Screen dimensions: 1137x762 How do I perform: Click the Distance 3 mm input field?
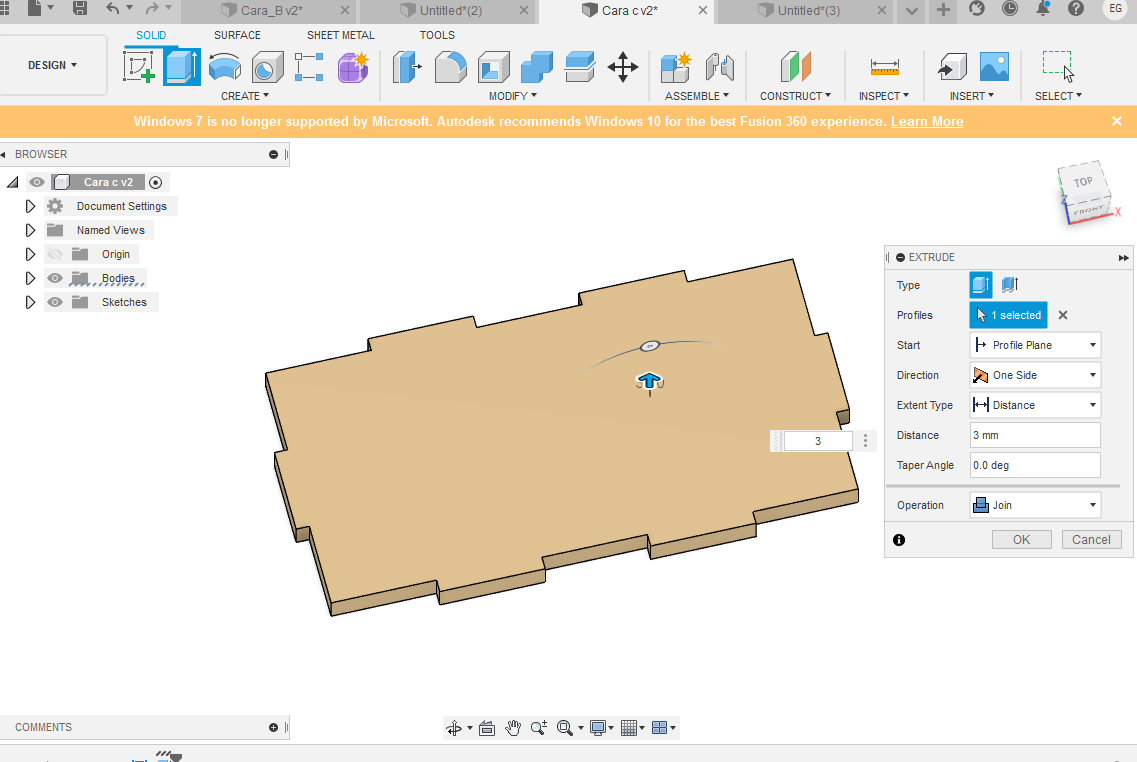tap(1035, 435)
